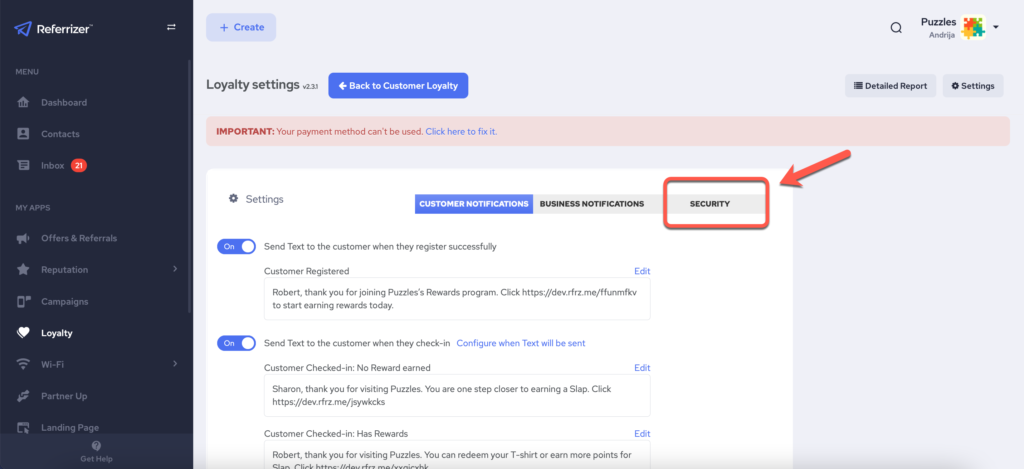Image resolution: width=1024 pixels, height=469 pixels.
Task: Open Contacts in the sidebar
Action: (60, 134)
